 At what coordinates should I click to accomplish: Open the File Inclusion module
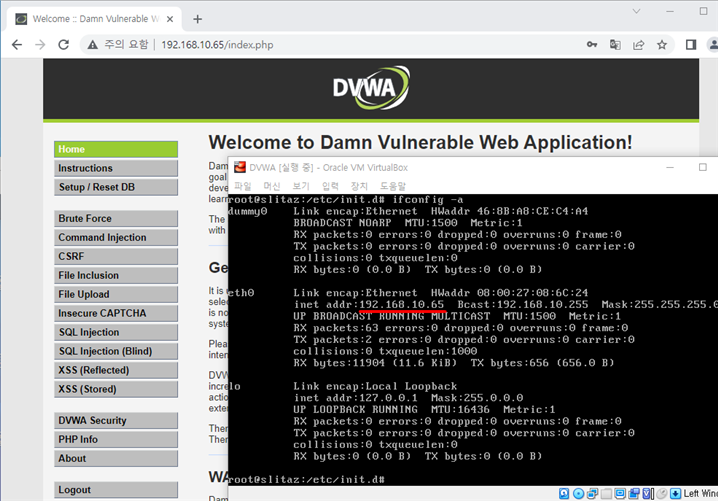(x=116, y=275)
